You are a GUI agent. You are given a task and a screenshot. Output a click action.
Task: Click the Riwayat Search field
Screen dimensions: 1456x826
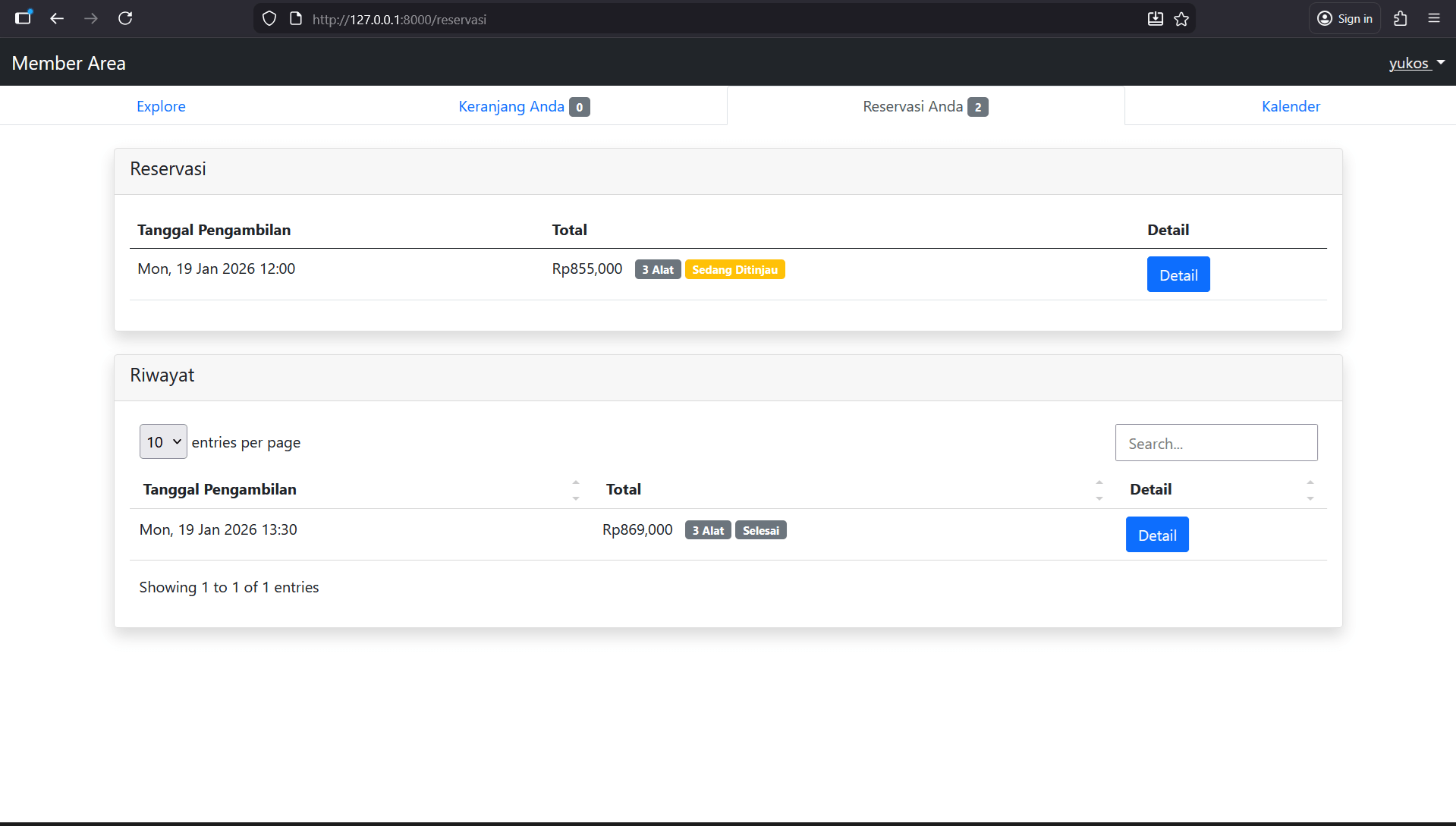click(x=1216, y=443)
